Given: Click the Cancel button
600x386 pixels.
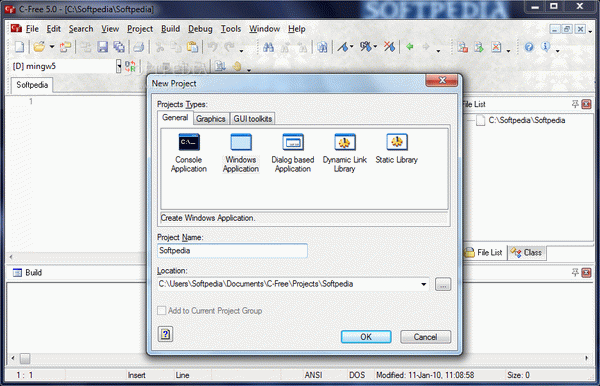Looking at the screenshot, I should tap(426, 337).
